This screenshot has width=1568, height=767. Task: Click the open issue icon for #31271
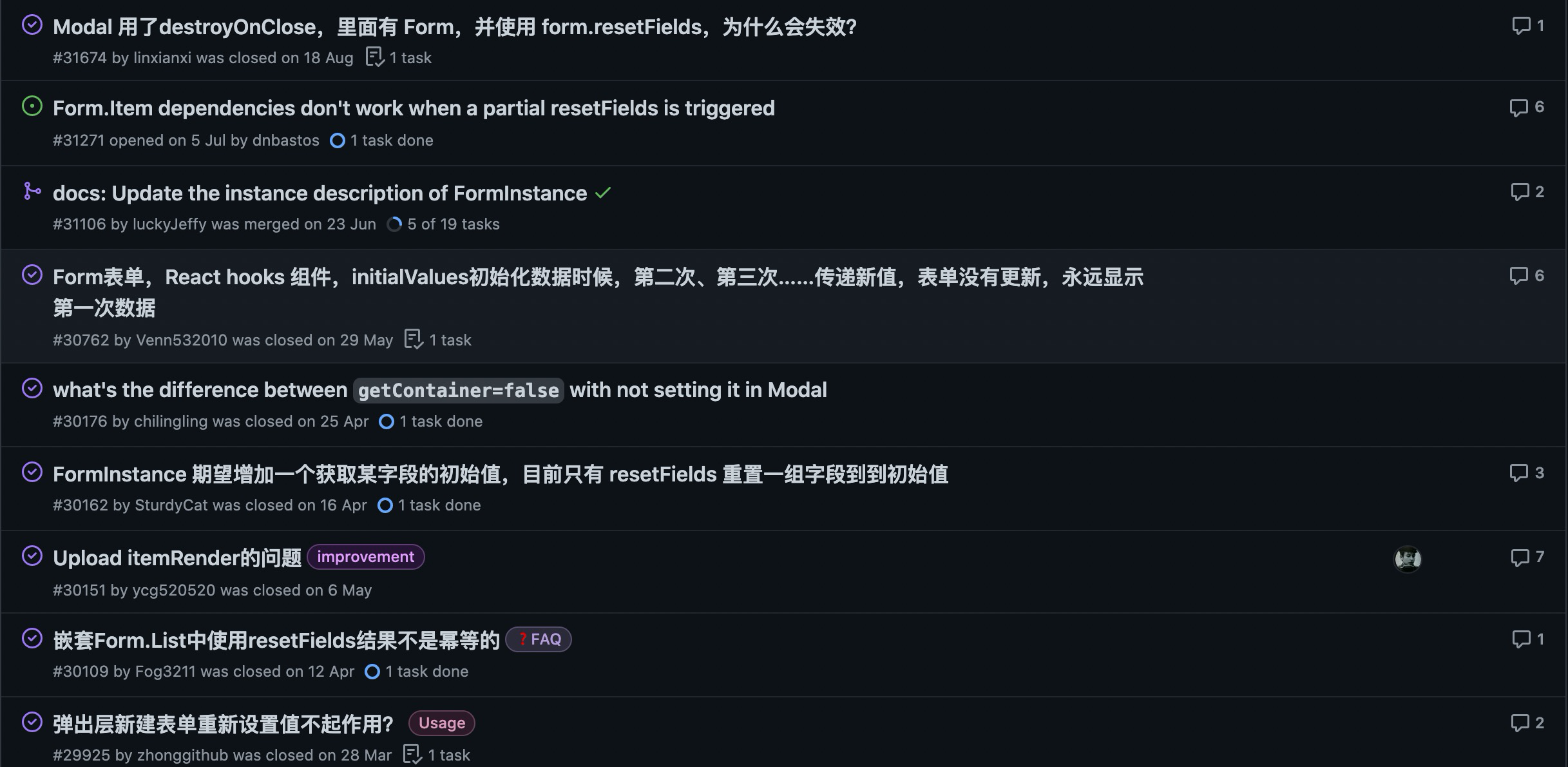coord(32,106)
